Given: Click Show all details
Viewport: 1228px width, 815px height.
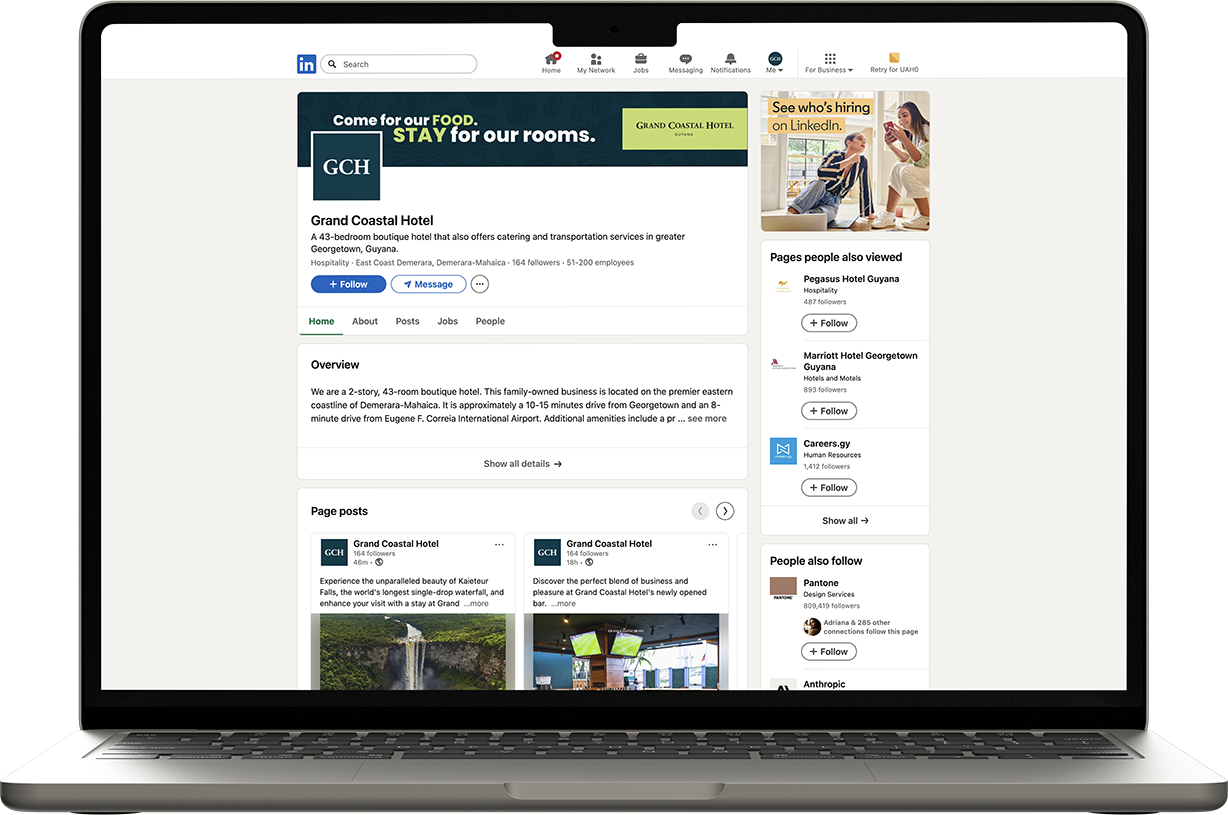Looking at the screenshot, I should [522, 464].
